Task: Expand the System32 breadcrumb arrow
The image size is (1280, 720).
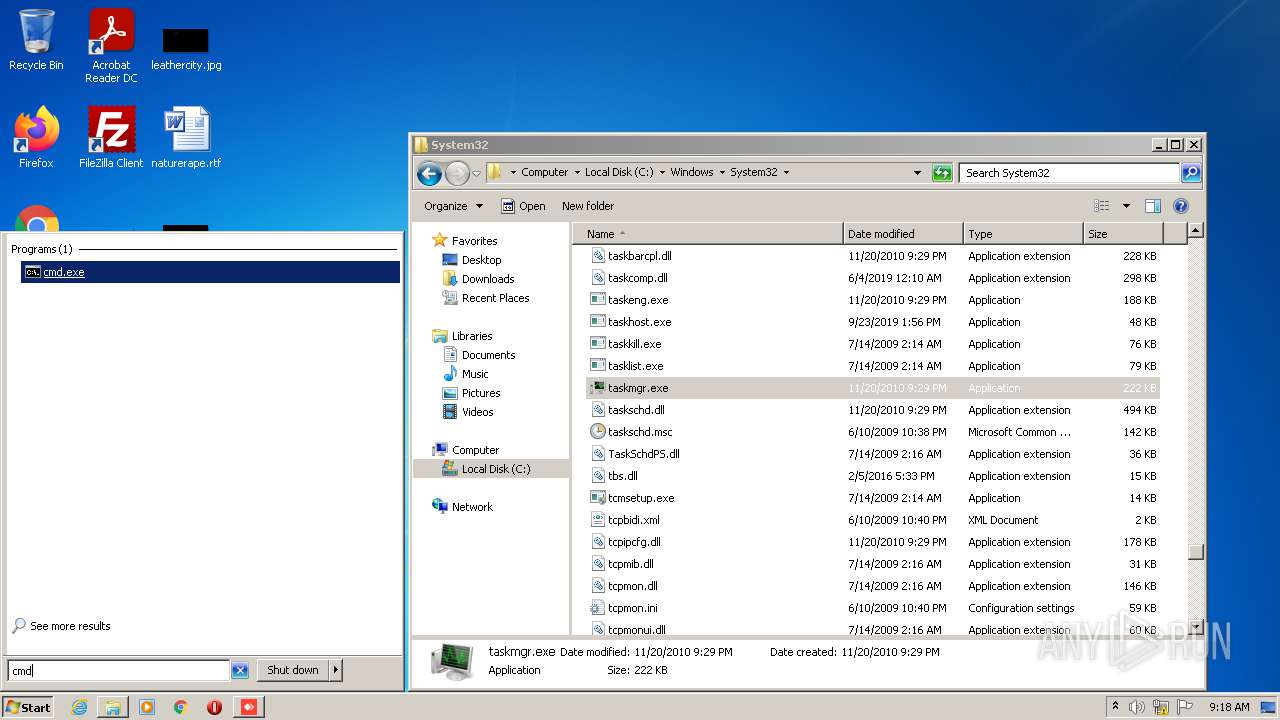Action: point(786,172)
